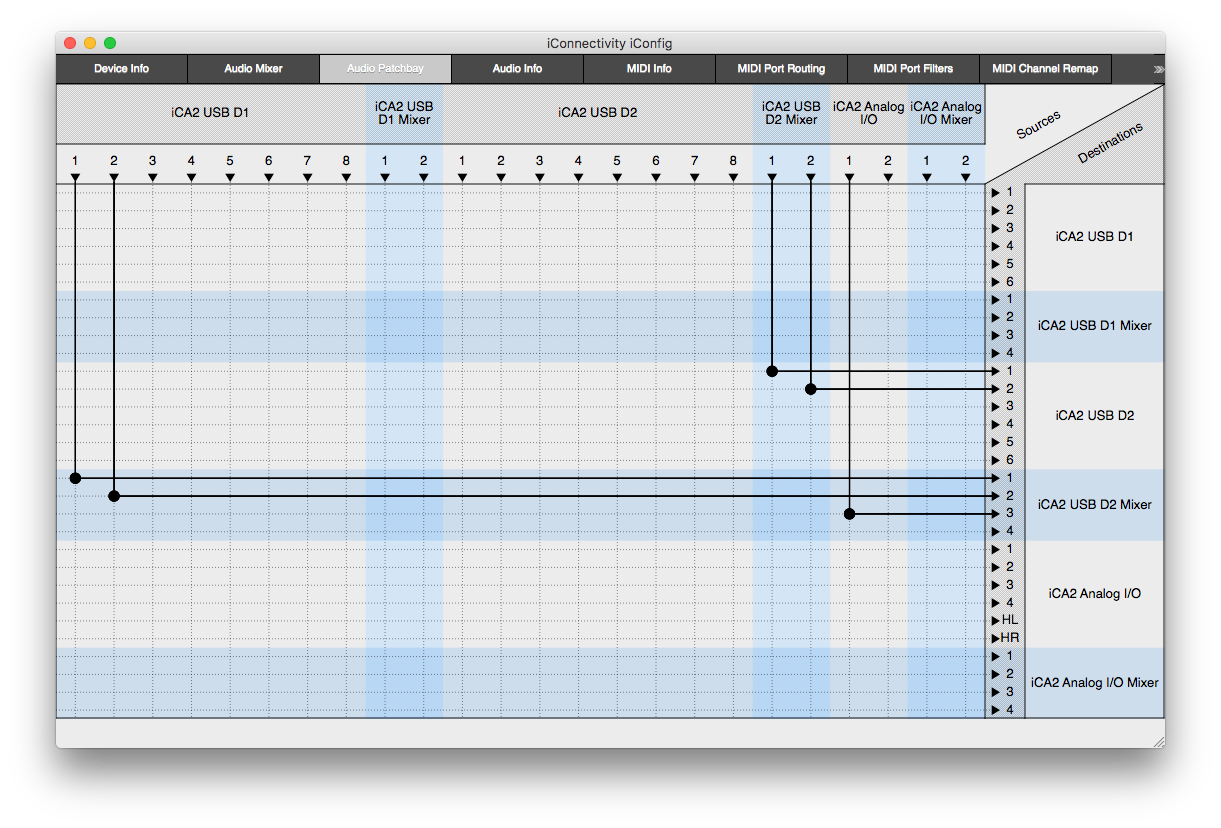Click destination arrow 1 of iCA2 USB D1

pyautogui.click(x=996, y=192)
